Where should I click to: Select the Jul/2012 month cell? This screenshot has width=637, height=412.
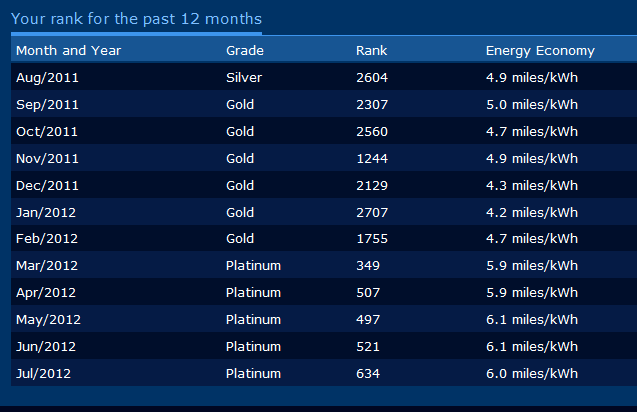click(x=43, y=373)
